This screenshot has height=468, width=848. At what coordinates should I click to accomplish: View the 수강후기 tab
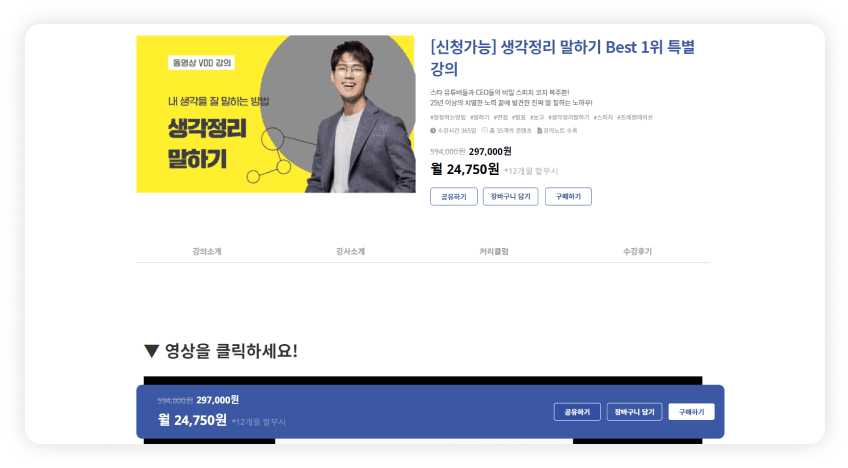tap(638, 252)
